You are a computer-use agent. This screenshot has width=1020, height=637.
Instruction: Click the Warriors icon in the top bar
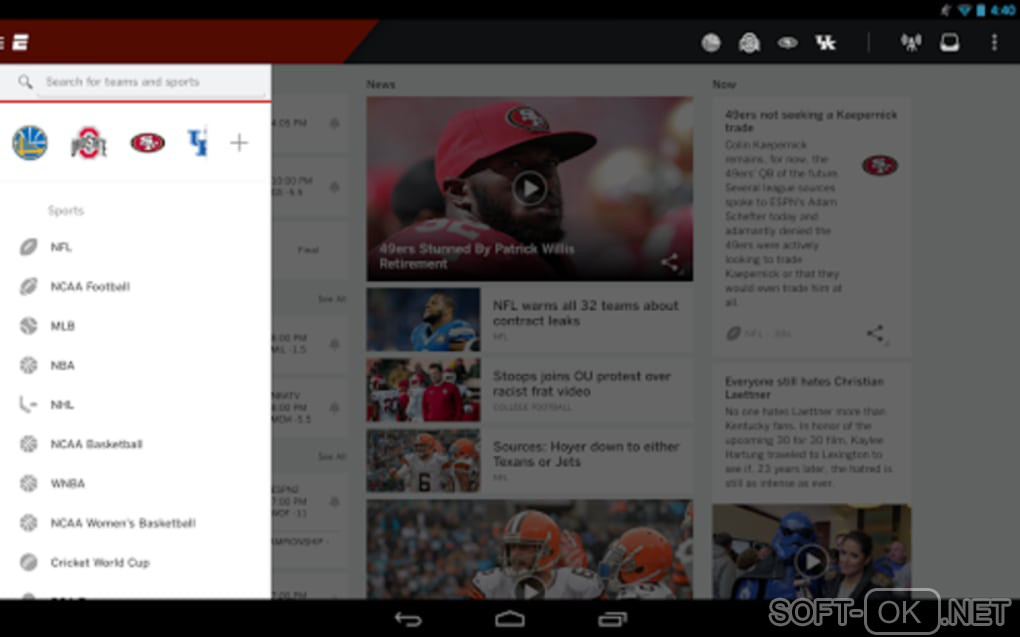click(711, 43)
